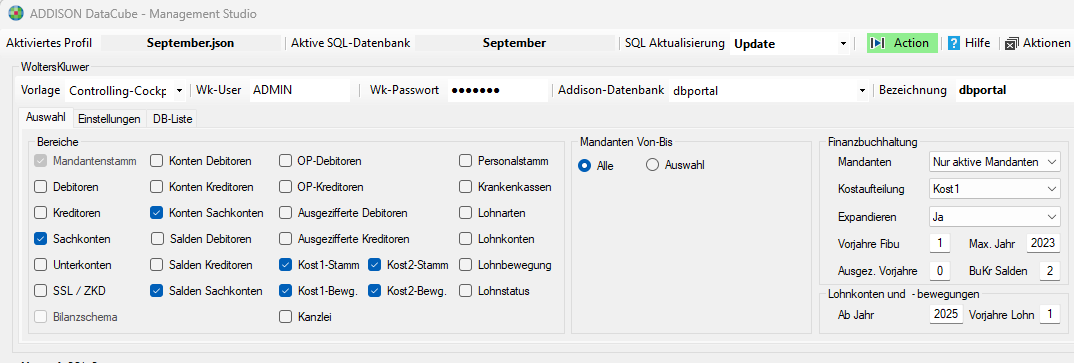Click the BuKr Salden value field
The height and width of the screenshot is (363, 1074).
tap(1049, 271)
